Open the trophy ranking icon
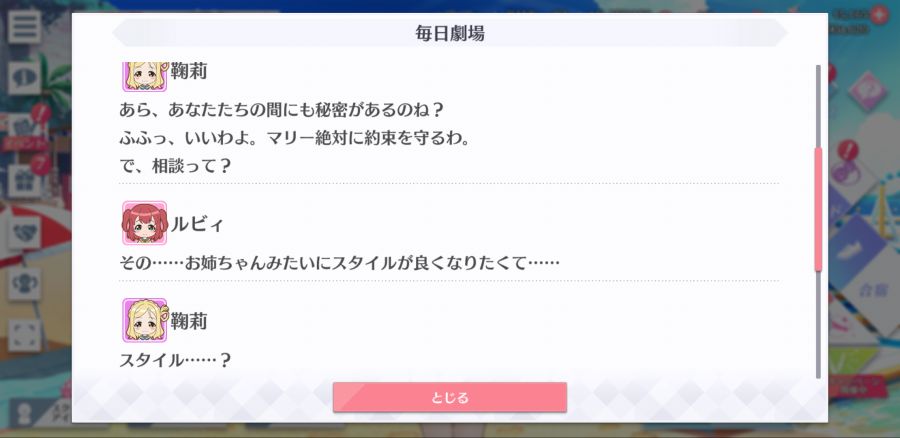 [25, 284]
